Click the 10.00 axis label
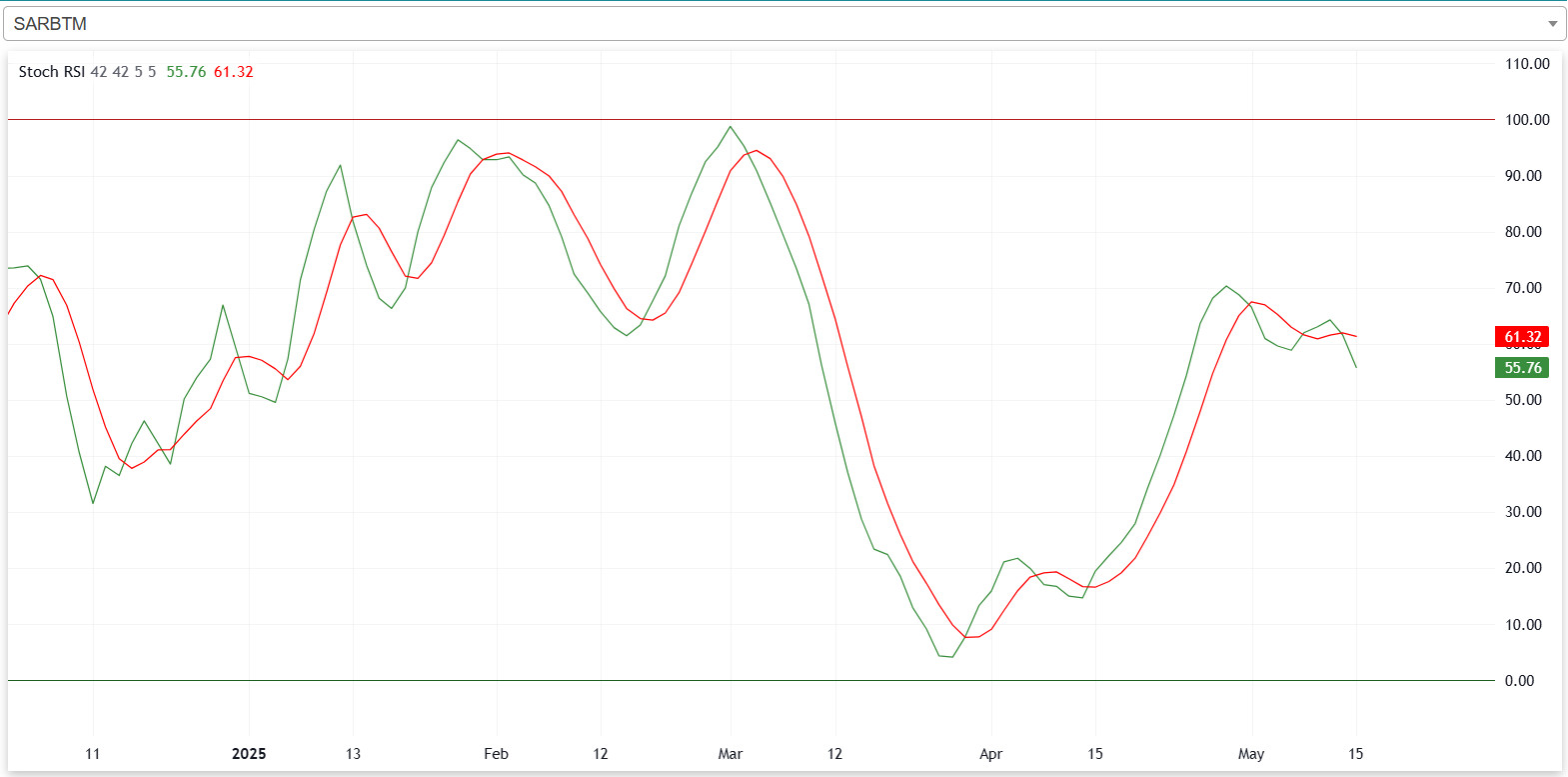The height and width of the screenshot is (777, 1568). pos(1523,625)
